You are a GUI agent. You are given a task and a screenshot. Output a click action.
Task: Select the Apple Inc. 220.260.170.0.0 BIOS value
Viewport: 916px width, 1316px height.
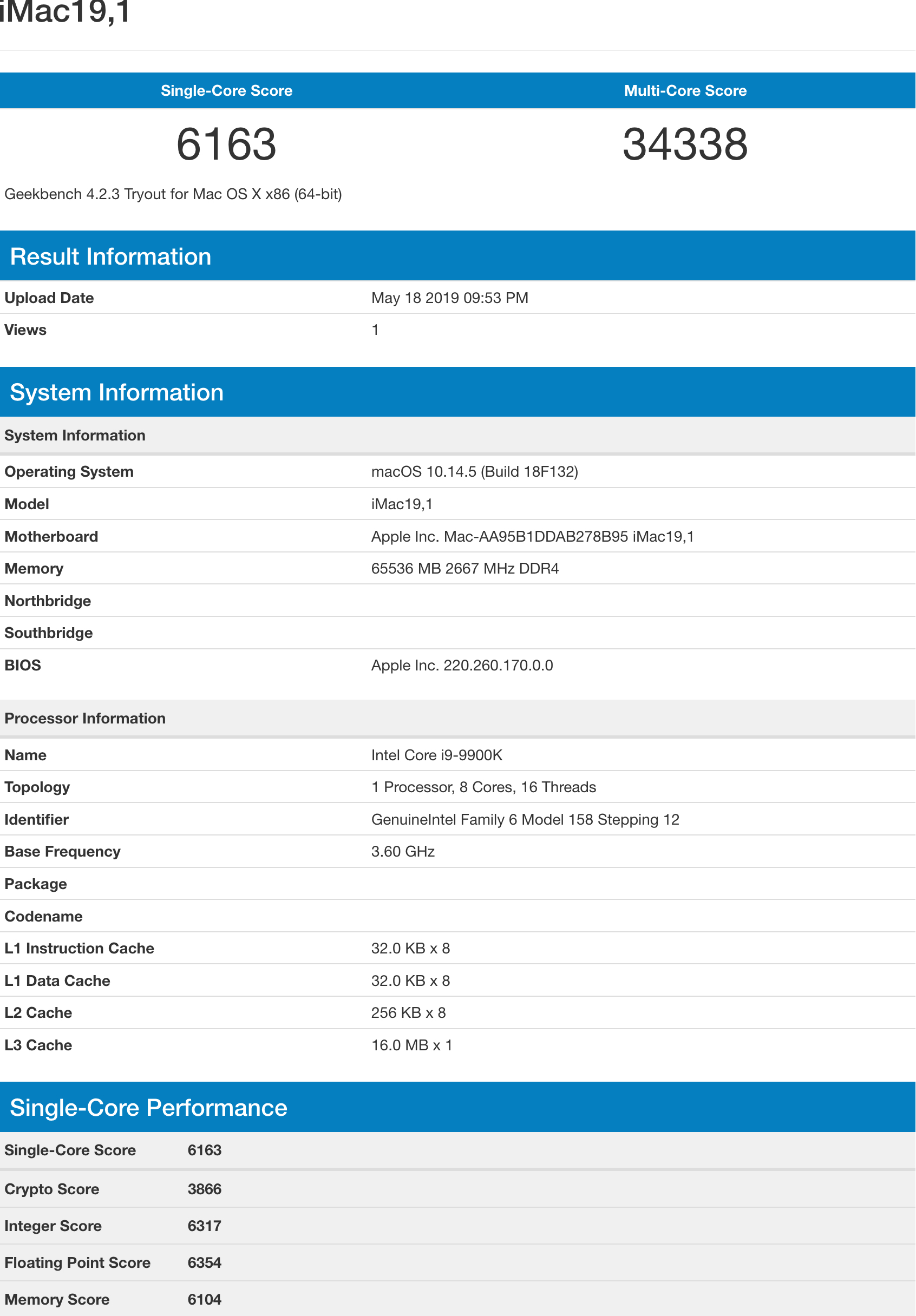[x=462, y=666]
